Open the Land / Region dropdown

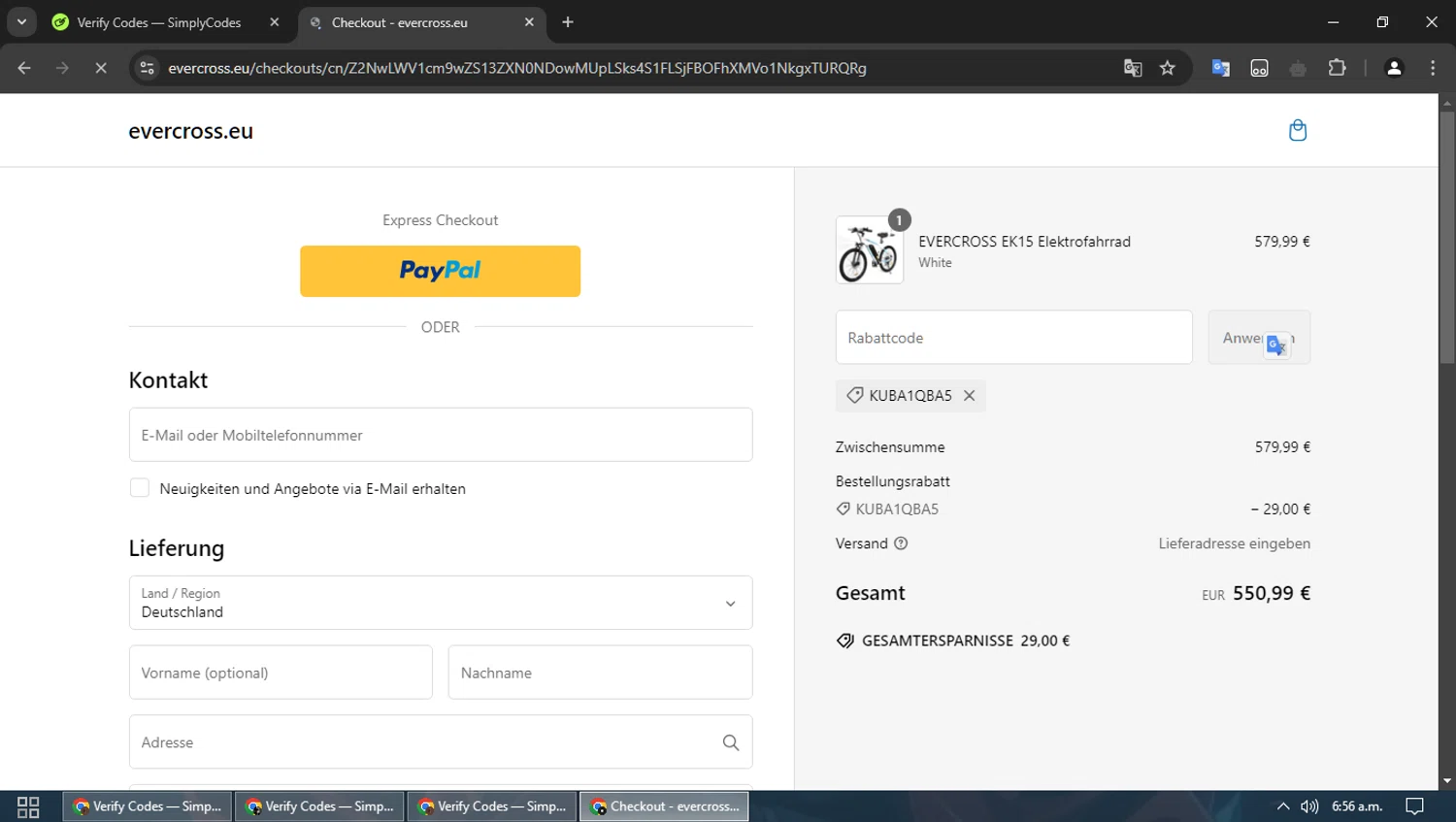(441, 603)
